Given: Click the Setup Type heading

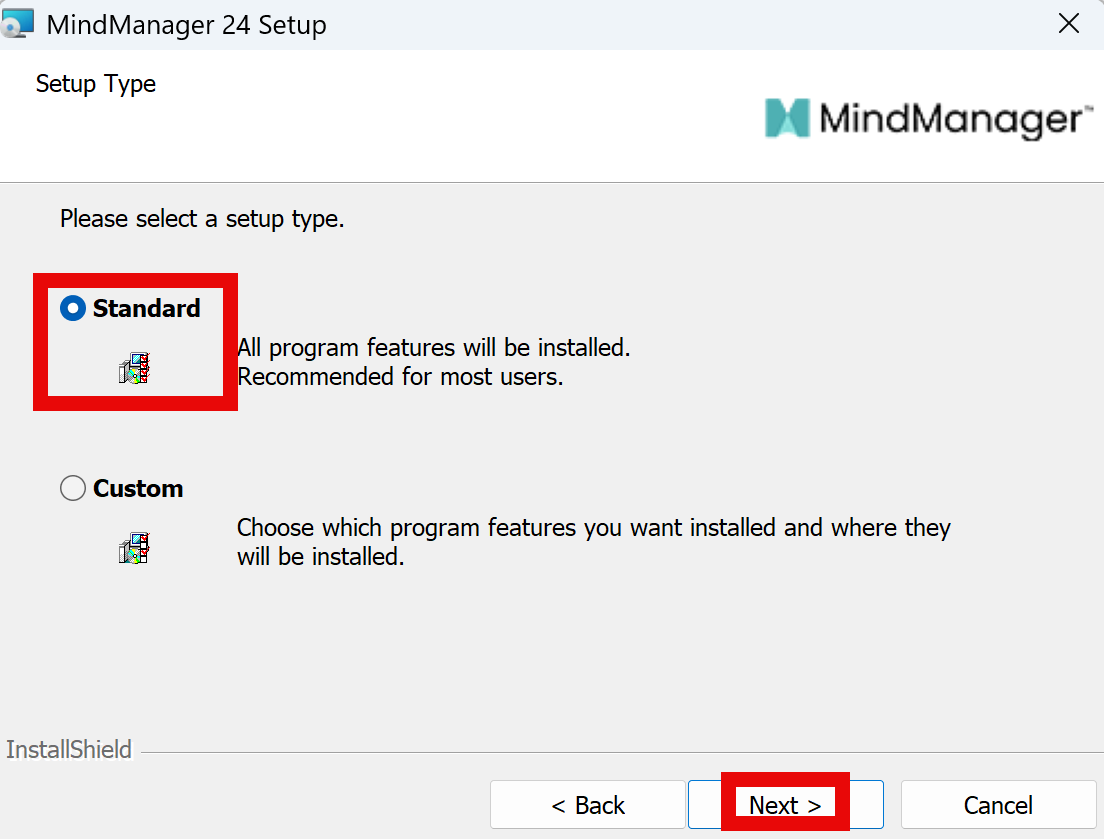Looking at the screenshot, I should click(96, 84).
